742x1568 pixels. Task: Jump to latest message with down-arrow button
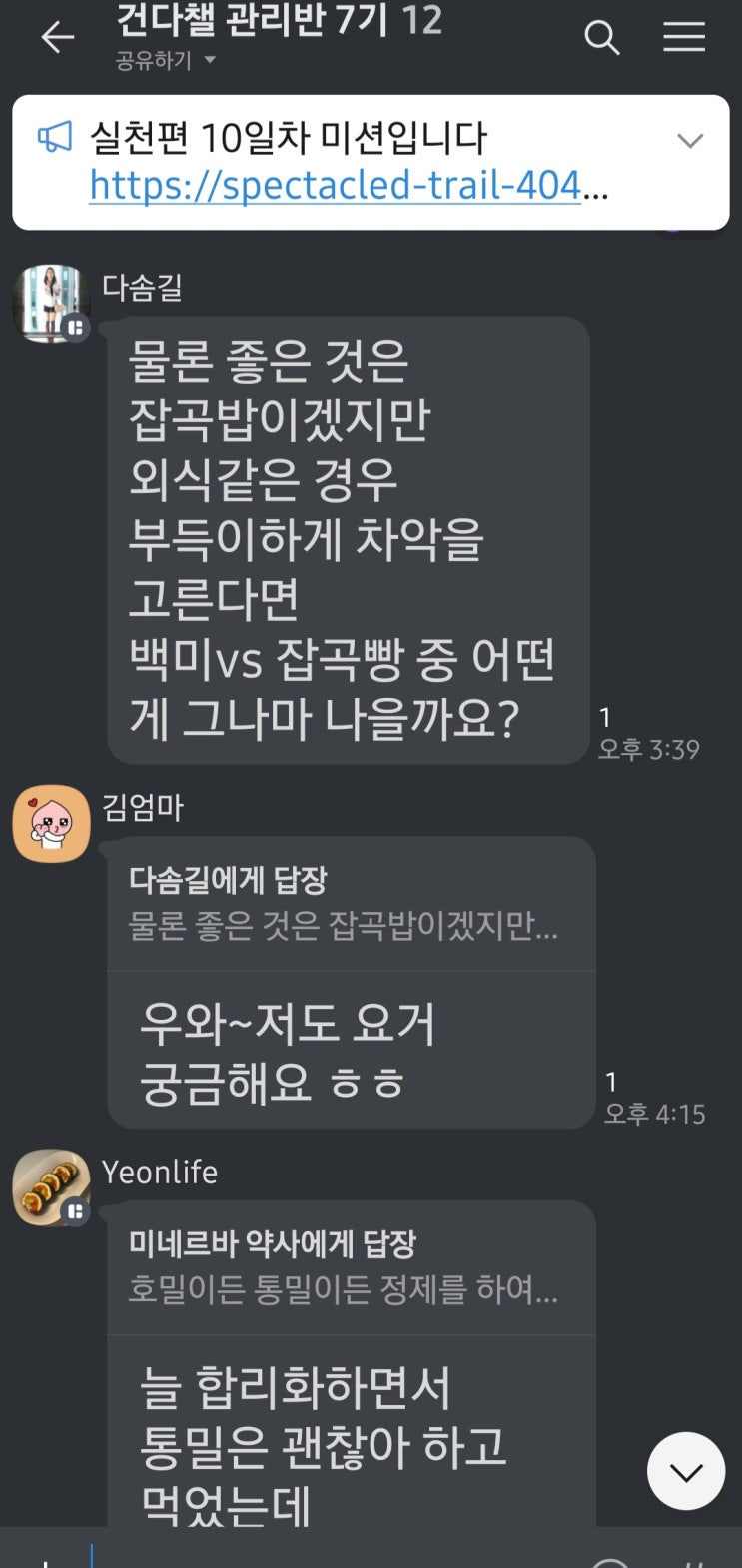click(x=686, y=1471)
